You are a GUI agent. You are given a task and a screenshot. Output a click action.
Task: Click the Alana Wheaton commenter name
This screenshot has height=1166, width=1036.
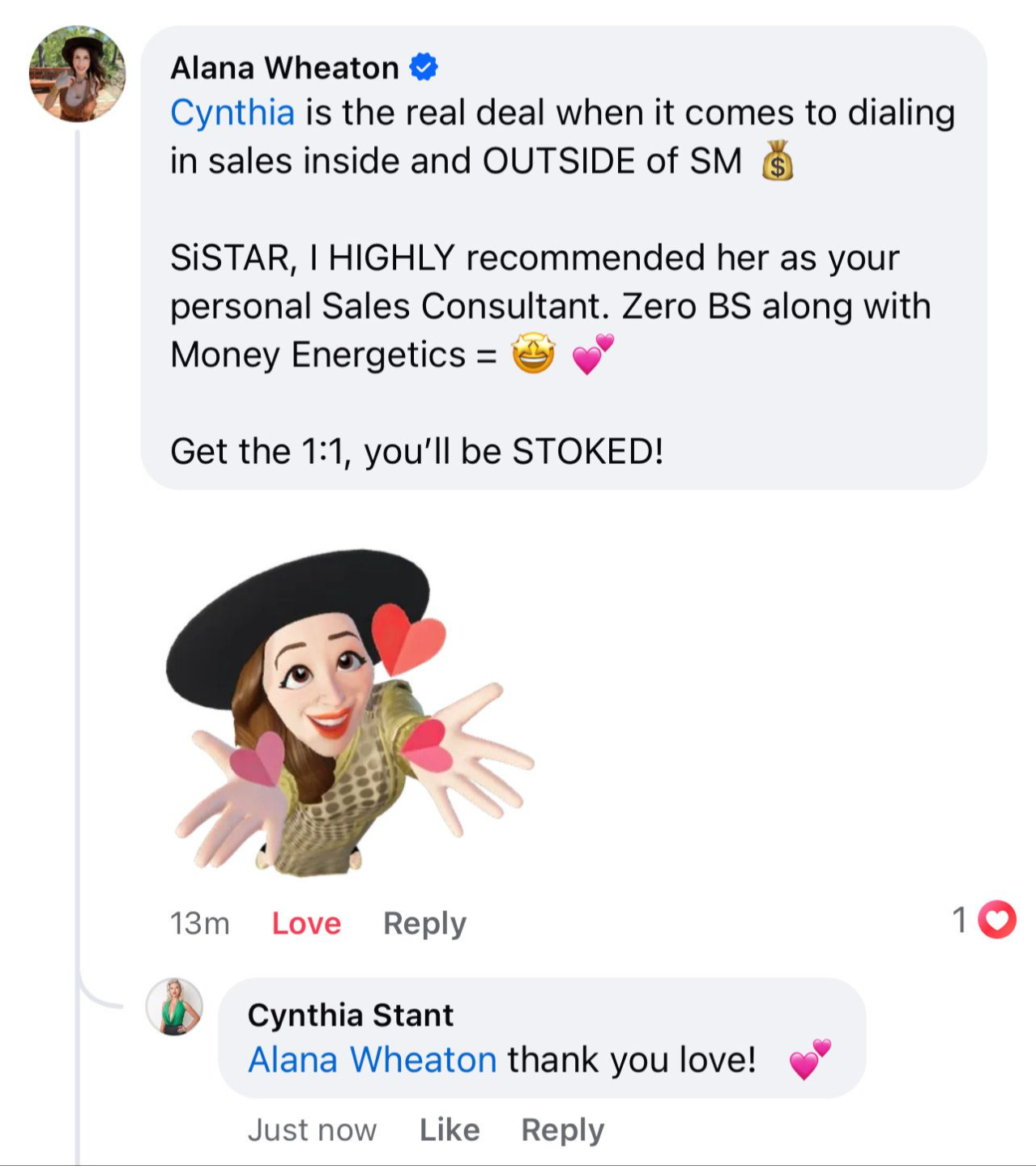coord(284,68)
